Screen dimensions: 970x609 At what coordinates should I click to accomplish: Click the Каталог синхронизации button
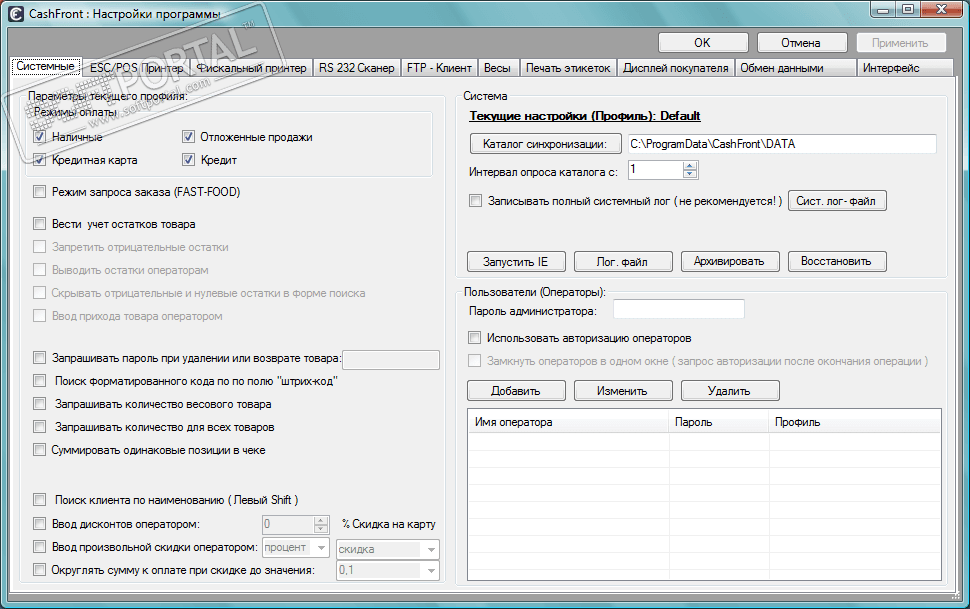pos(545,144)
